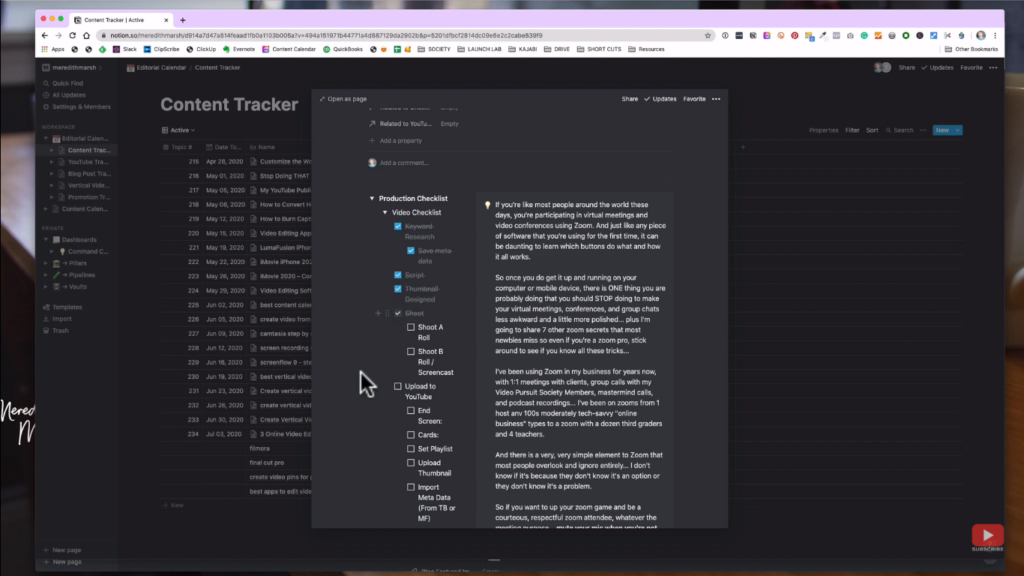Click the Vaults page icon in sidebar
This screenshot has width=1024, height=576.
56,287
